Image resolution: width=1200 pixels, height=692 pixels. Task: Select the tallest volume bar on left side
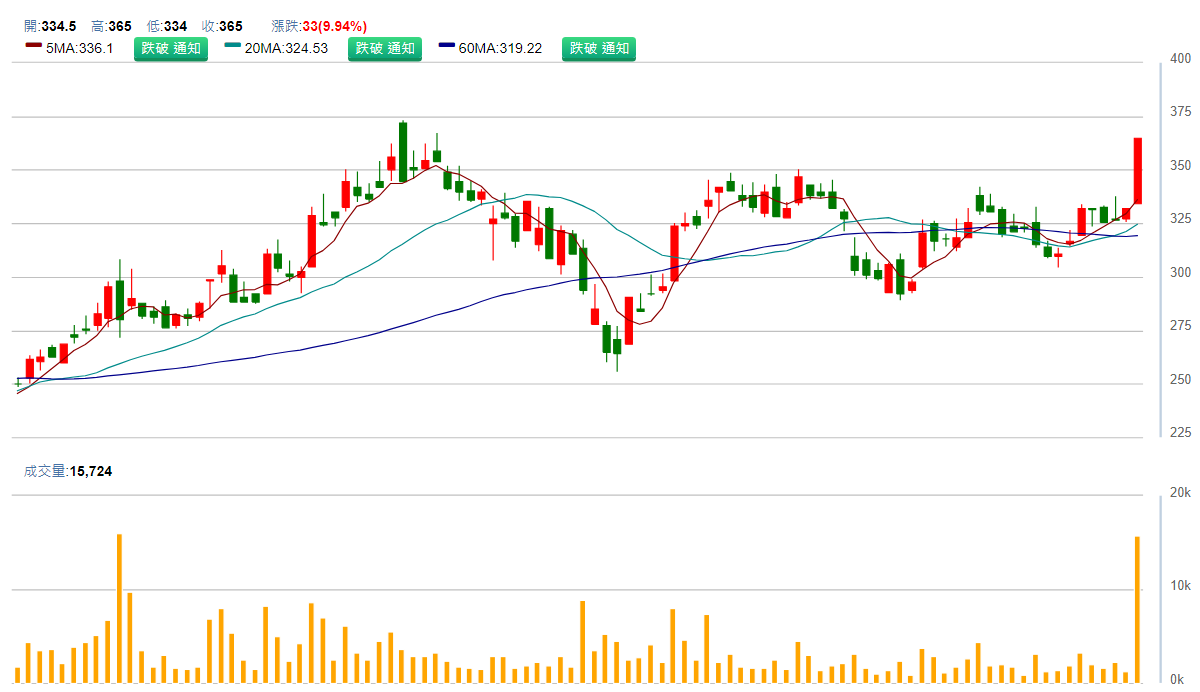click(119, 608)
